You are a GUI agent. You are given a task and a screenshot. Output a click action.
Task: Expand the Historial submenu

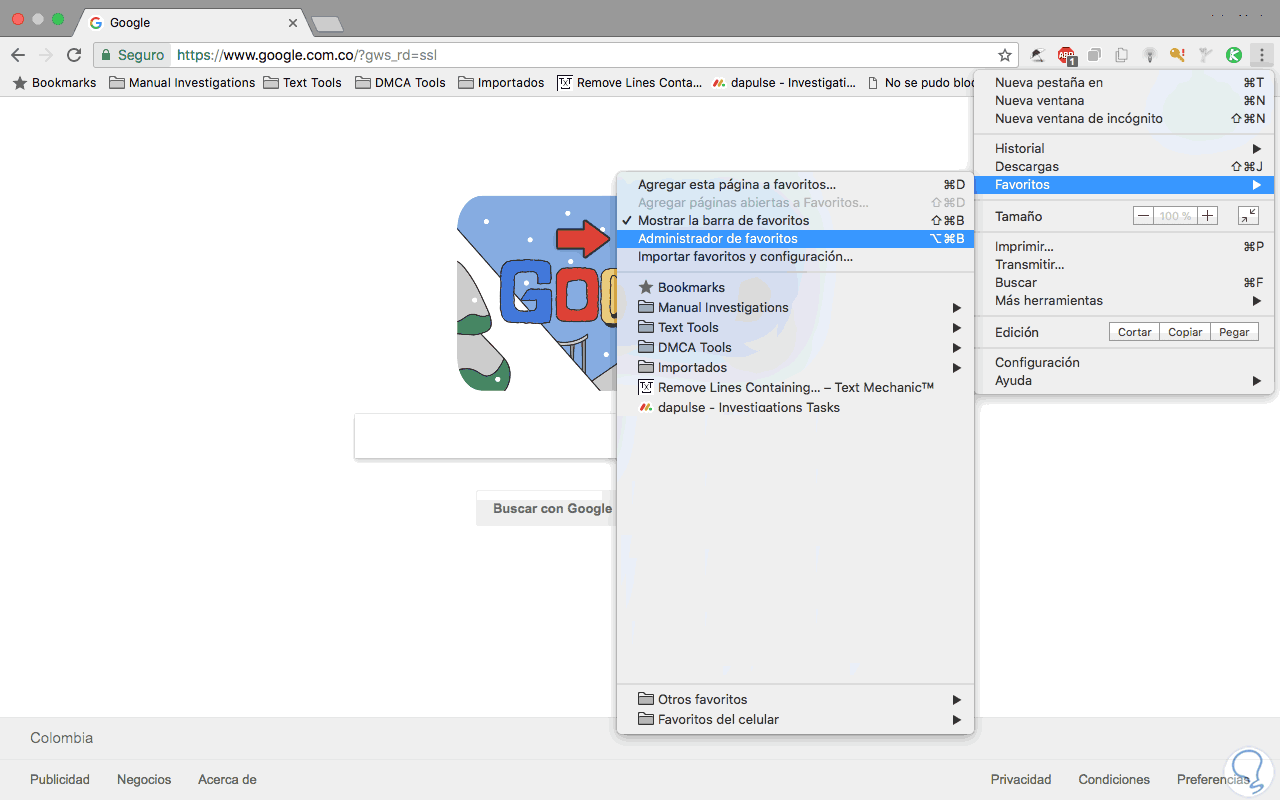pyautogui.click(x=1125, y=148)
